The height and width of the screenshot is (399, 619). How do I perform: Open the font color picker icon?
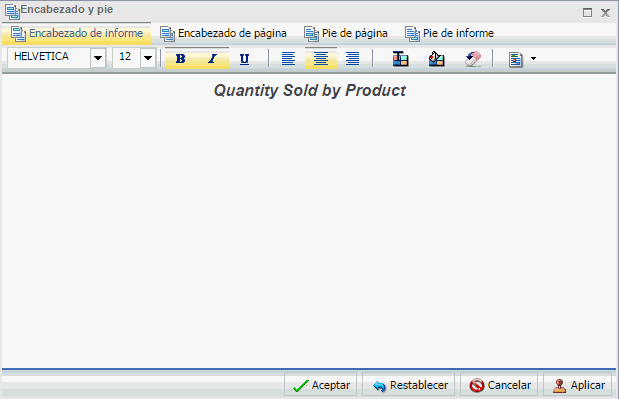coord(400,59)
